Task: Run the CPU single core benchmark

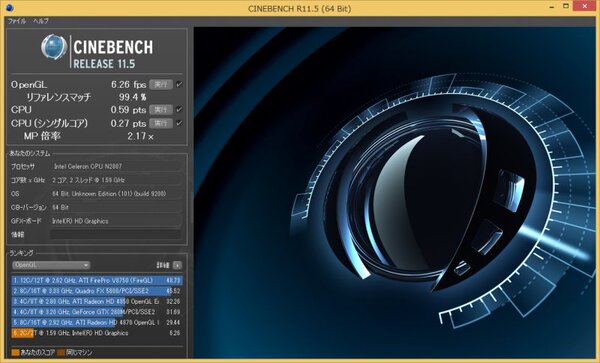Action: coord(161,123)
